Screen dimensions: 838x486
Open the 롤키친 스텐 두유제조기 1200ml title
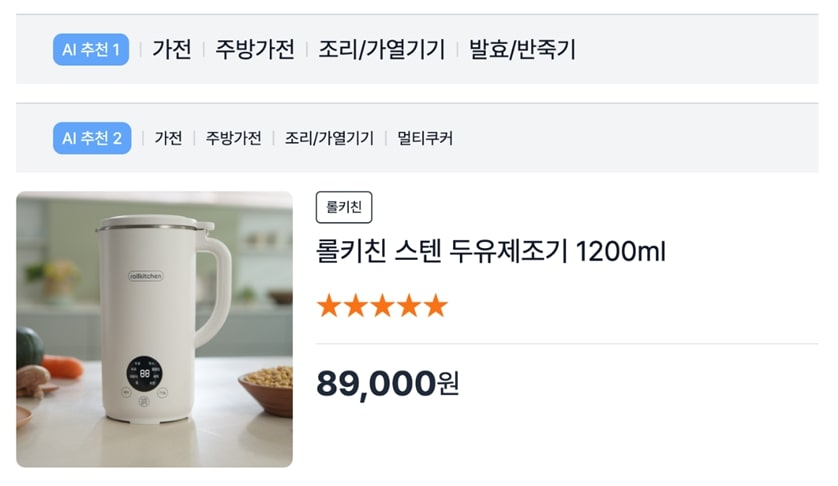tap(490, 251)
